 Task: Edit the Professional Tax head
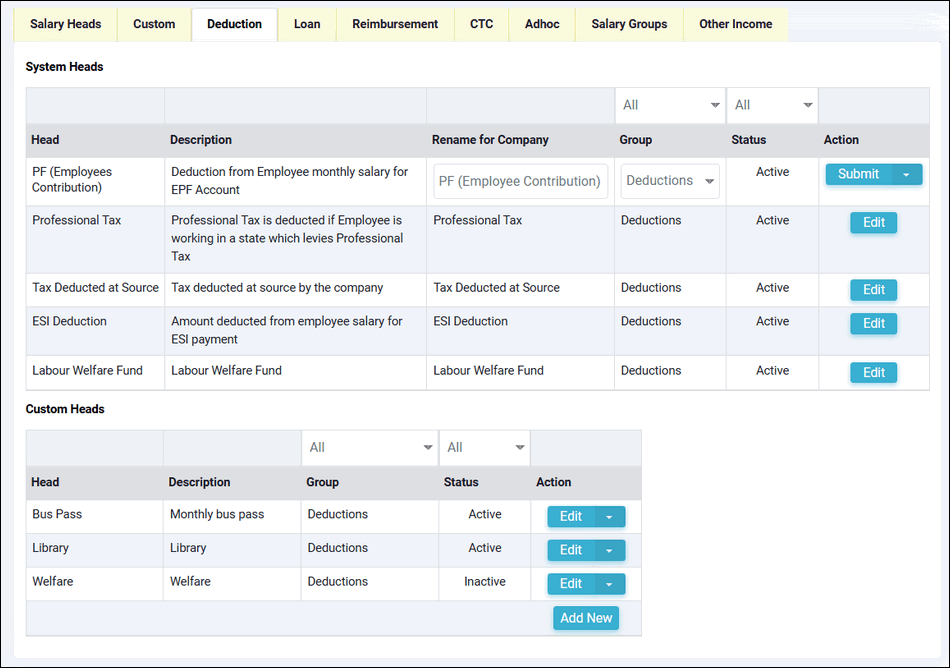tap(873, 222)
